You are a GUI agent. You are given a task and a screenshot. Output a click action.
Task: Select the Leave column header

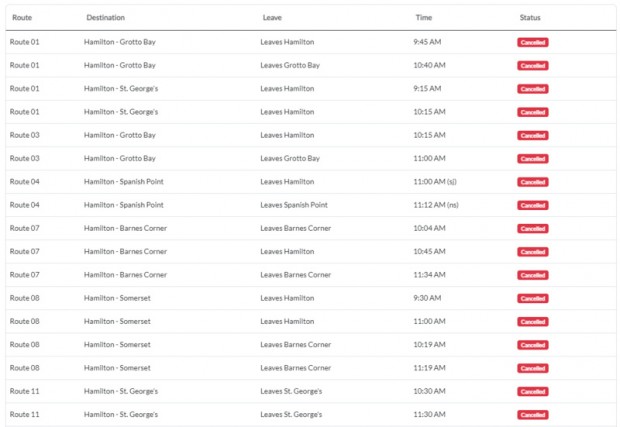(x=272, y=18)
